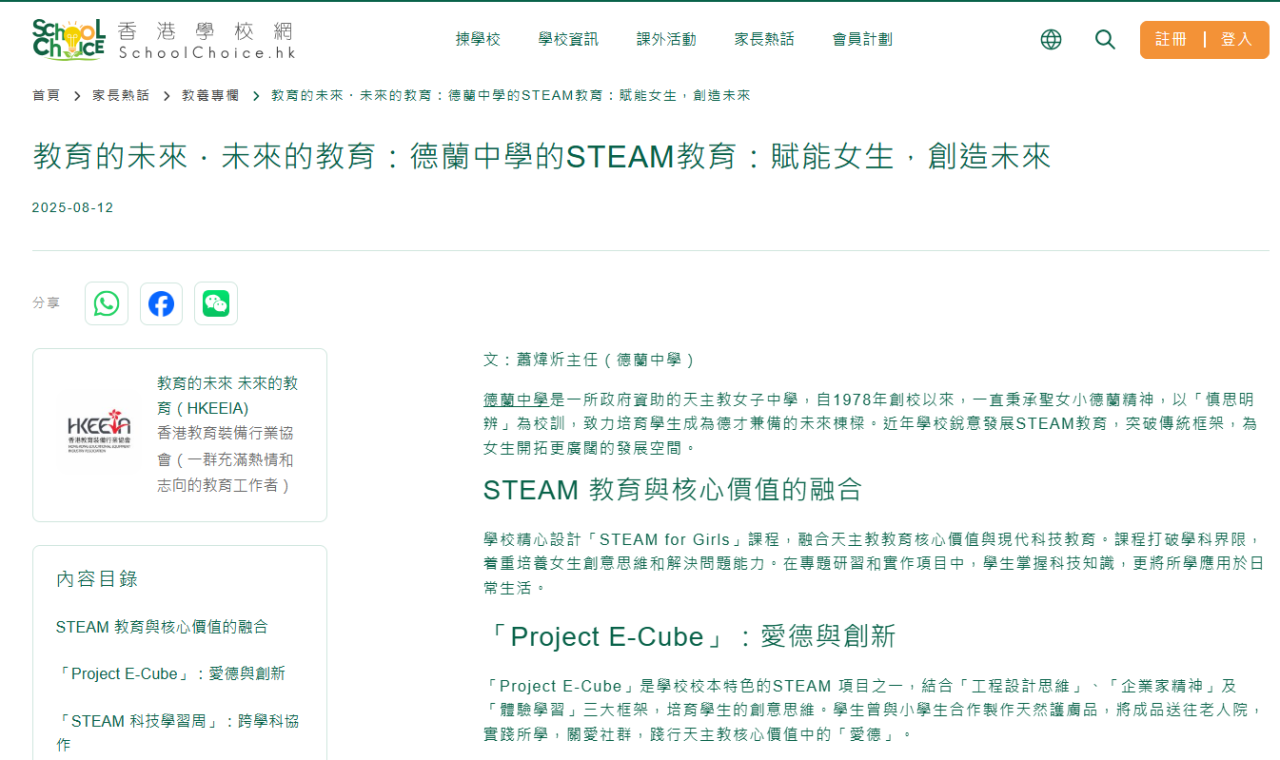Screen dimensions: 1280x760
Task: Expand the 課外活動 menu
Action: (x=666, y=39)
